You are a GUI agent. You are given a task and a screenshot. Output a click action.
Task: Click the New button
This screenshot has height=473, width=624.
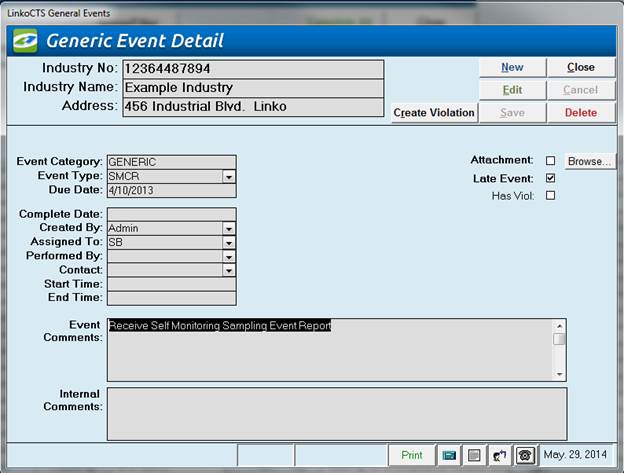512,67
